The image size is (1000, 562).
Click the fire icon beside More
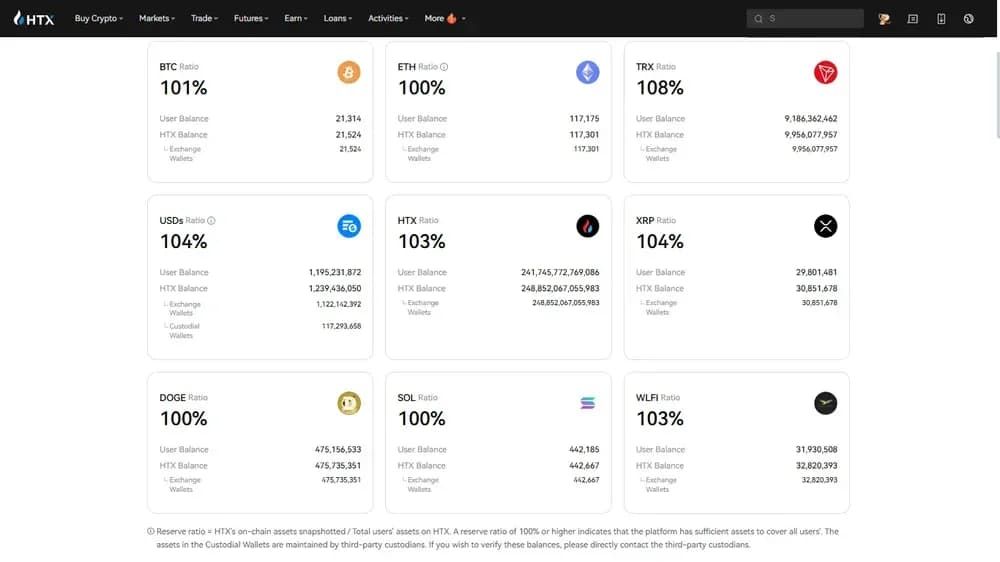point(452,18)
